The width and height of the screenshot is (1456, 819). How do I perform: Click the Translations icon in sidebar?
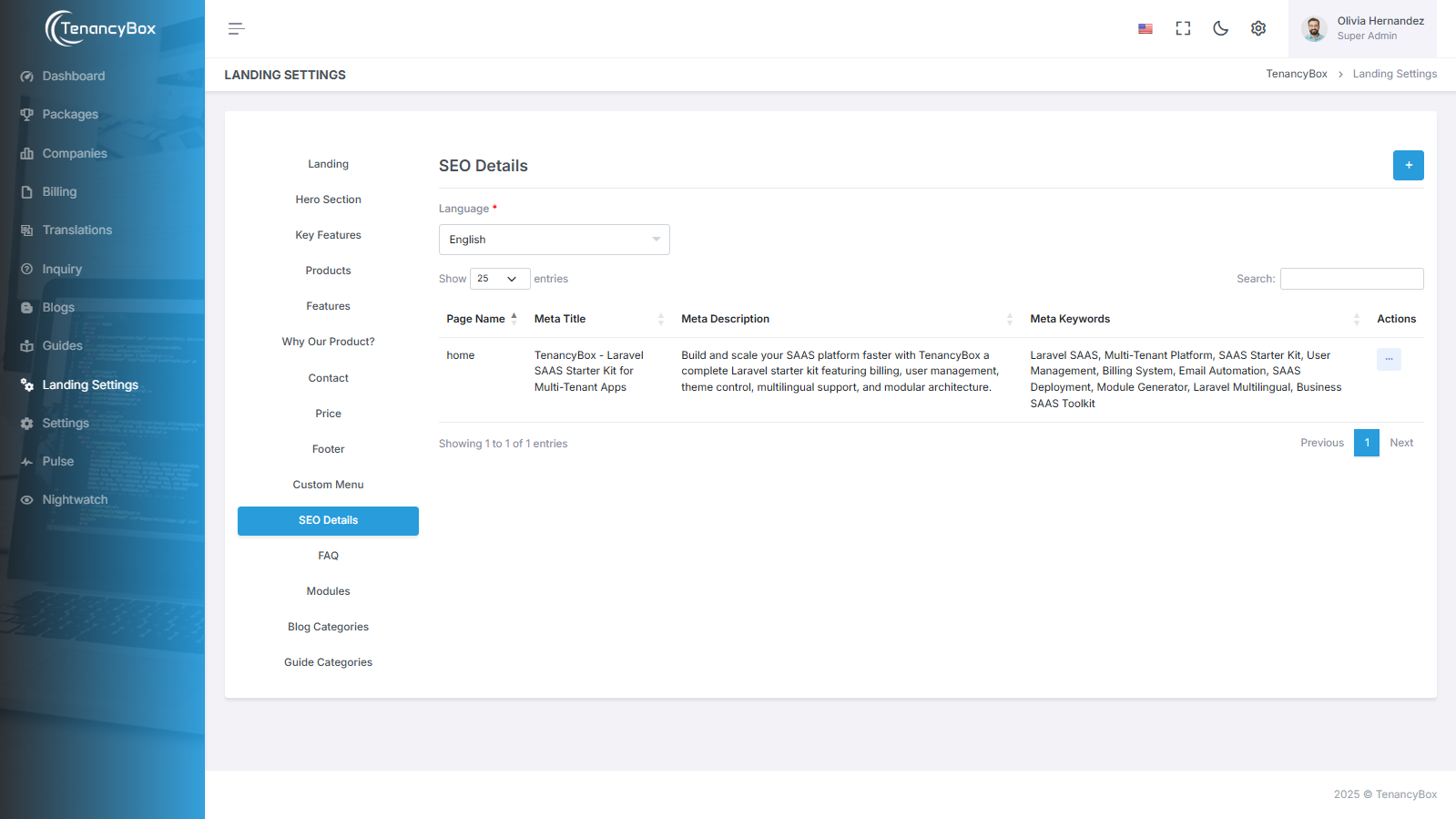pyautogui.click(x=27, y=230)
